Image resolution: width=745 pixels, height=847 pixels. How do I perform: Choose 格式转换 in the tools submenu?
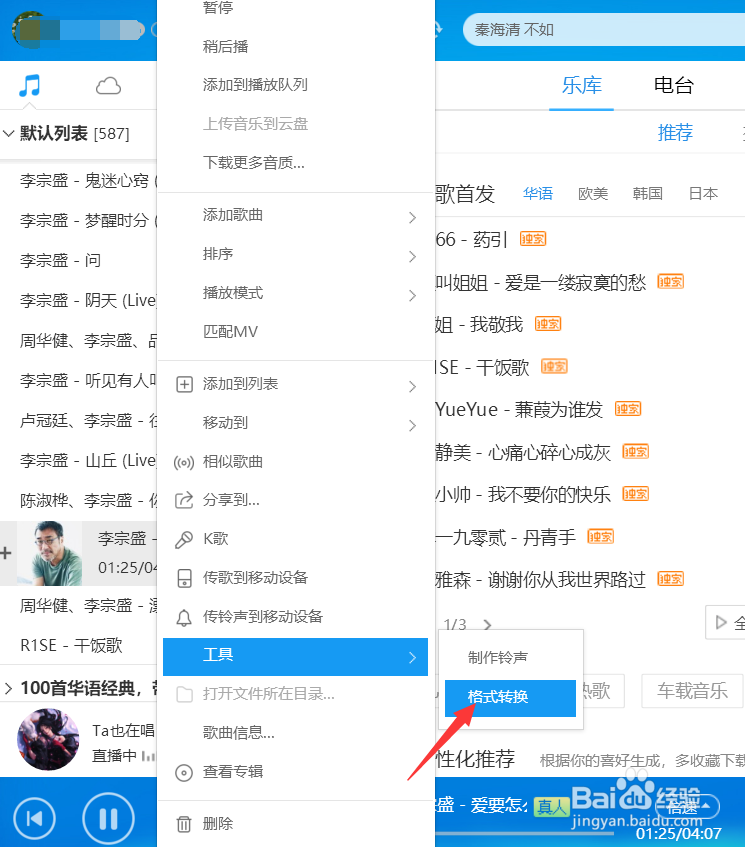[x=510, y=698]
